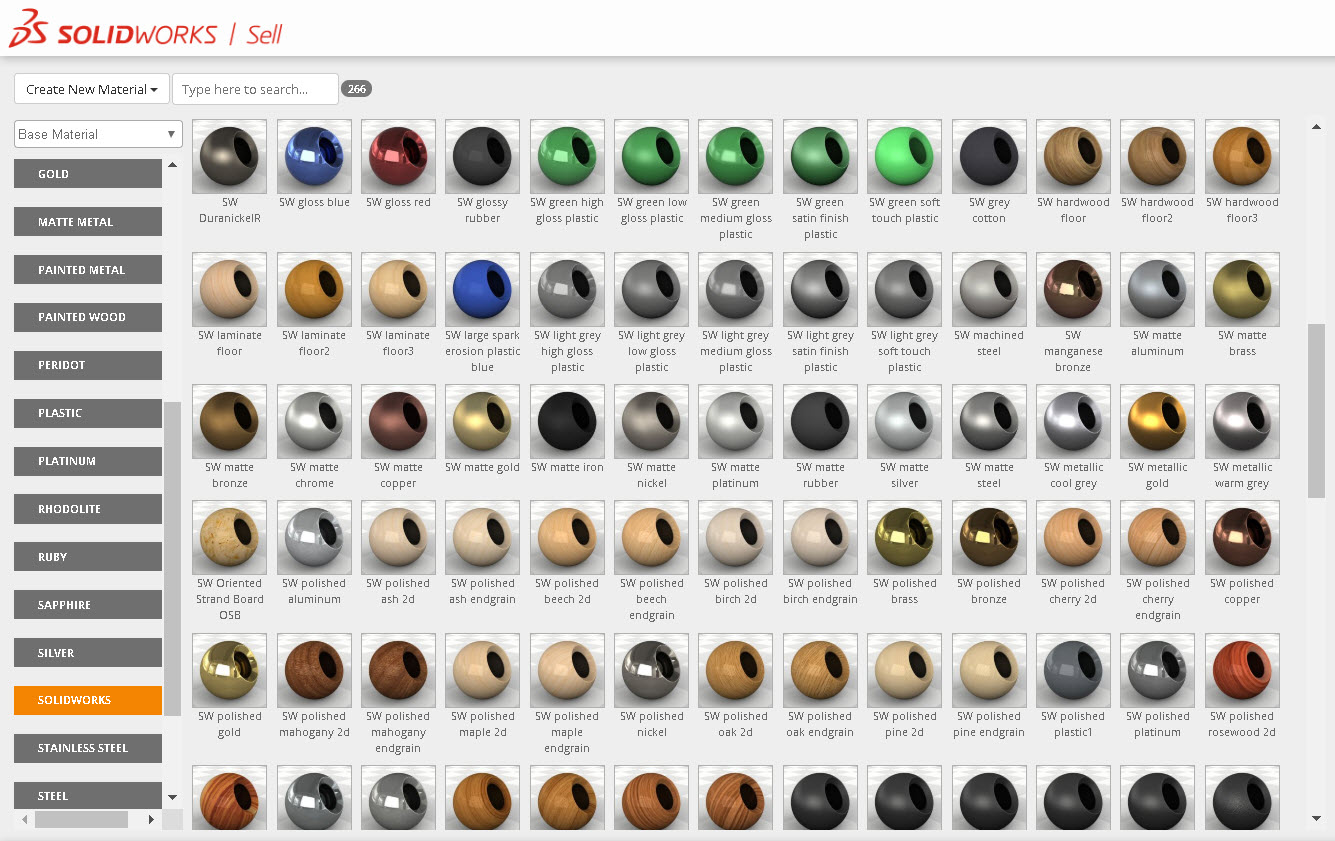Select the SOLIDWORKS category

coord(88,700)
